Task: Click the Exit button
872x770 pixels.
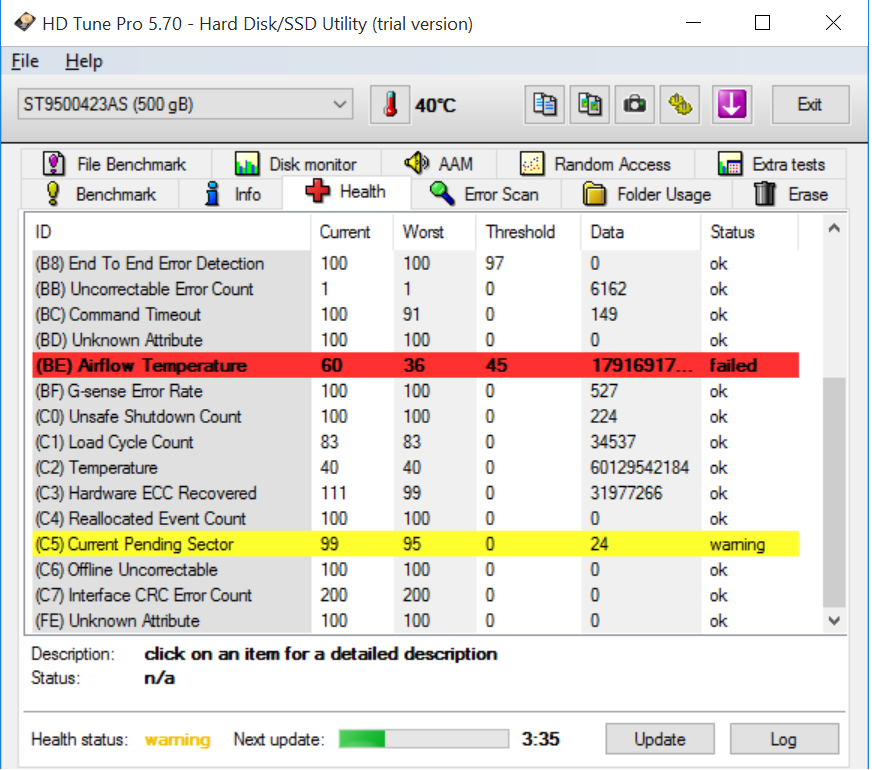Action: tap(810, 105)
